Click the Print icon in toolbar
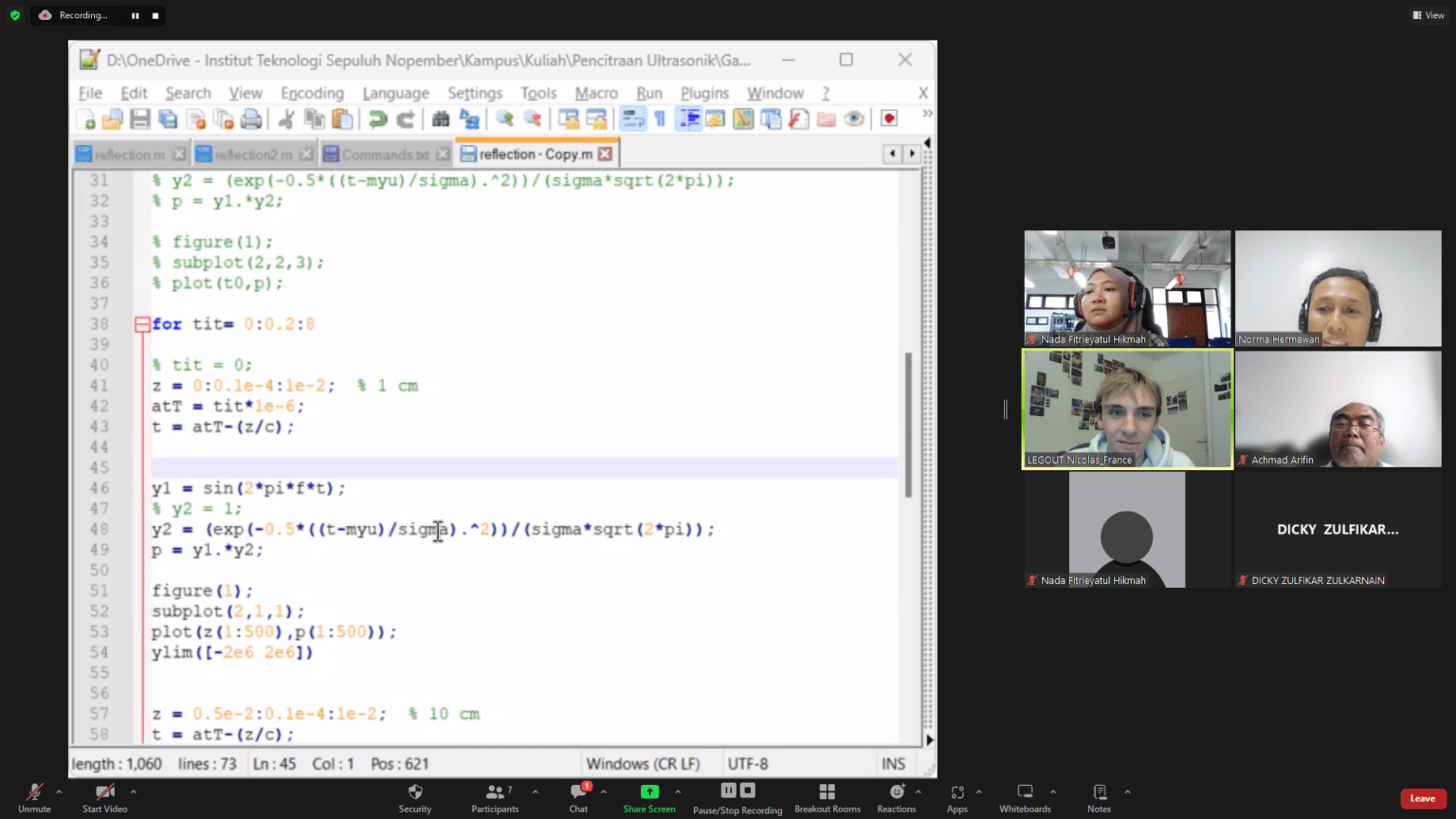This screenshot has width=1456, height=819. tap(251, 119)
